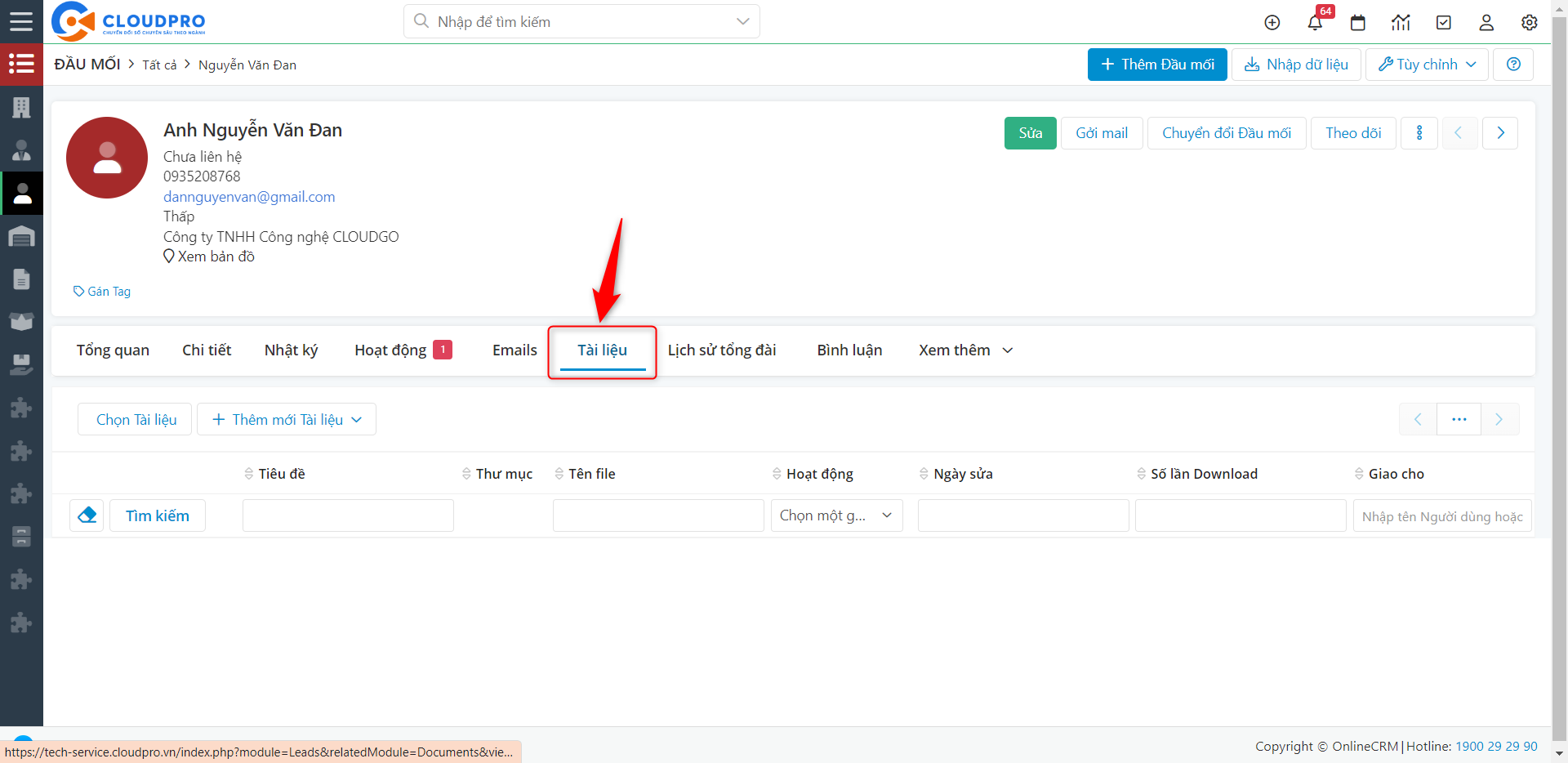Click the Tất cả breadcrumb link
Screen dimensions: 1568x763
click(x=159, y=65)
